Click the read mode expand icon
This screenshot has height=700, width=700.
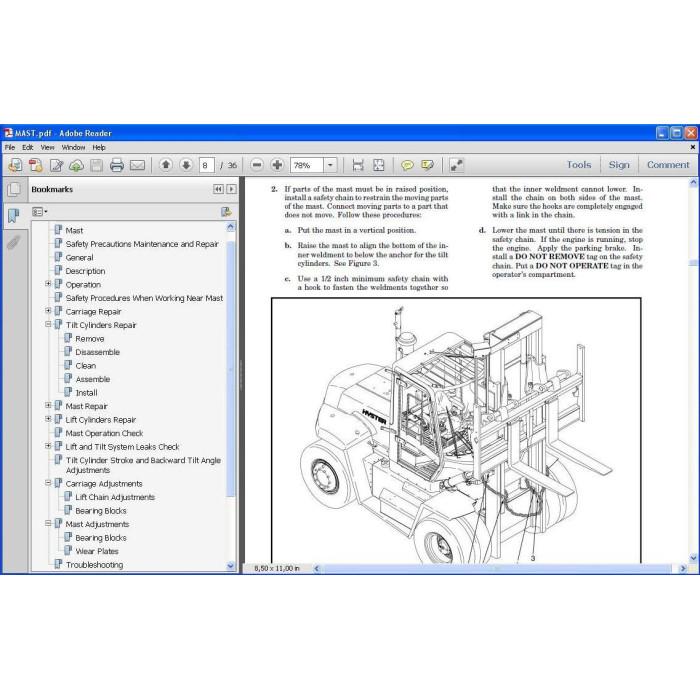(x=456, y=165)
